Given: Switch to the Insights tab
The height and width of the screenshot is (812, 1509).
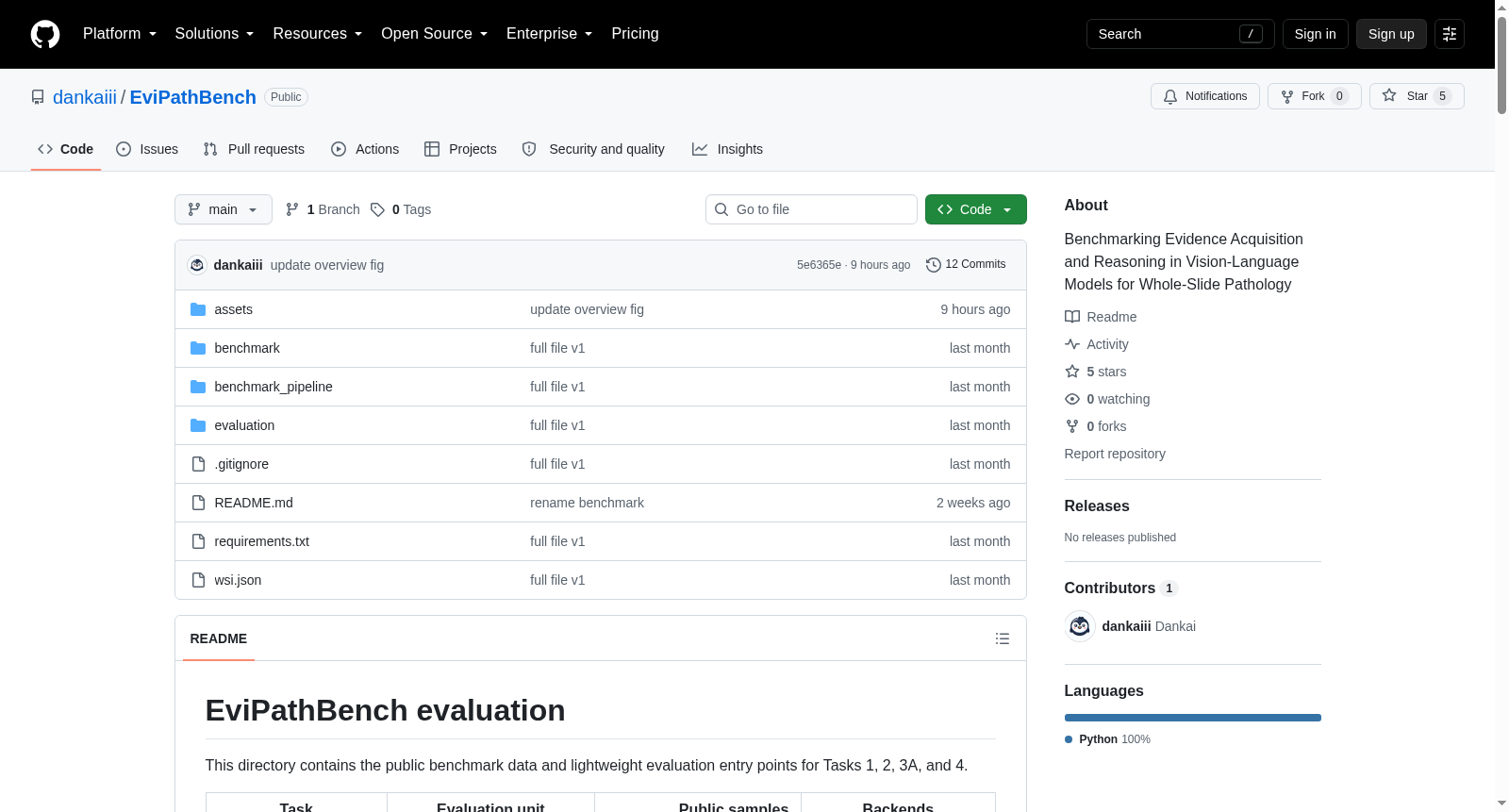Looking at the screenshot, I should click(x=727, y=149).
